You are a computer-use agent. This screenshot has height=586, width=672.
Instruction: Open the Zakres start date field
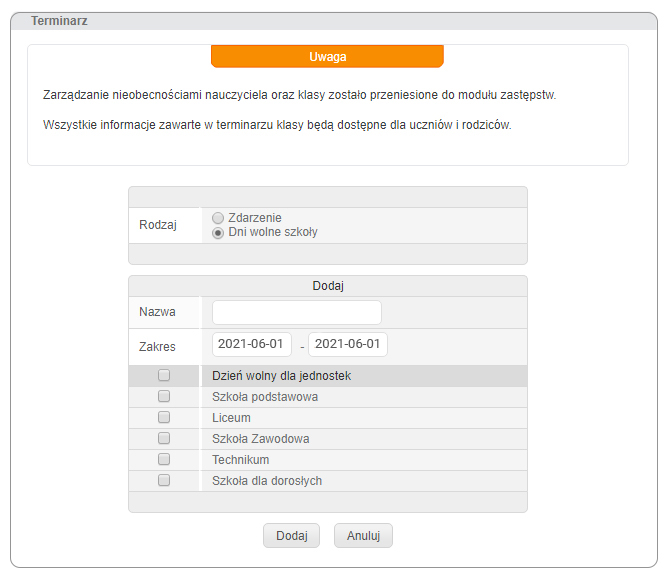252,344
